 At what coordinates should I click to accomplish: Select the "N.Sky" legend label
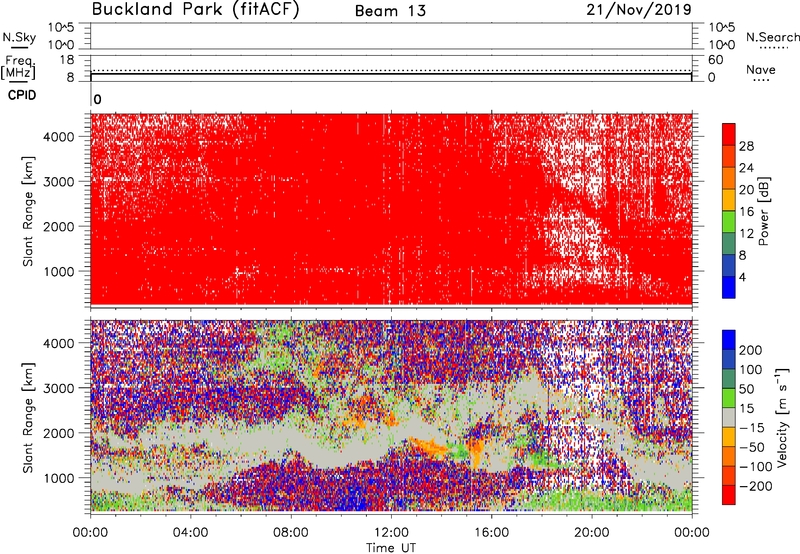click(x=19, y=37)
